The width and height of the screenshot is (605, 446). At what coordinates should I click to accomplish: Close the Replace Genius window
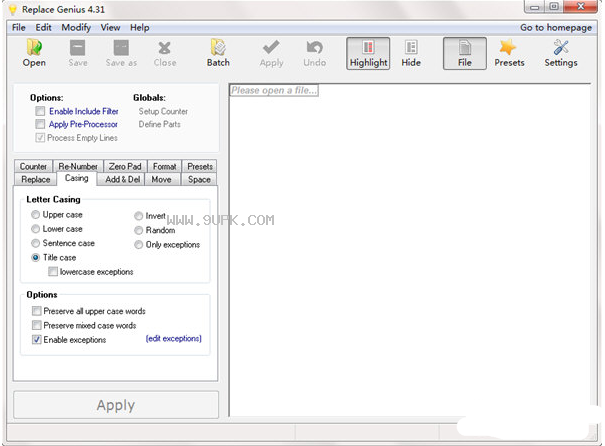pos(580,7)
